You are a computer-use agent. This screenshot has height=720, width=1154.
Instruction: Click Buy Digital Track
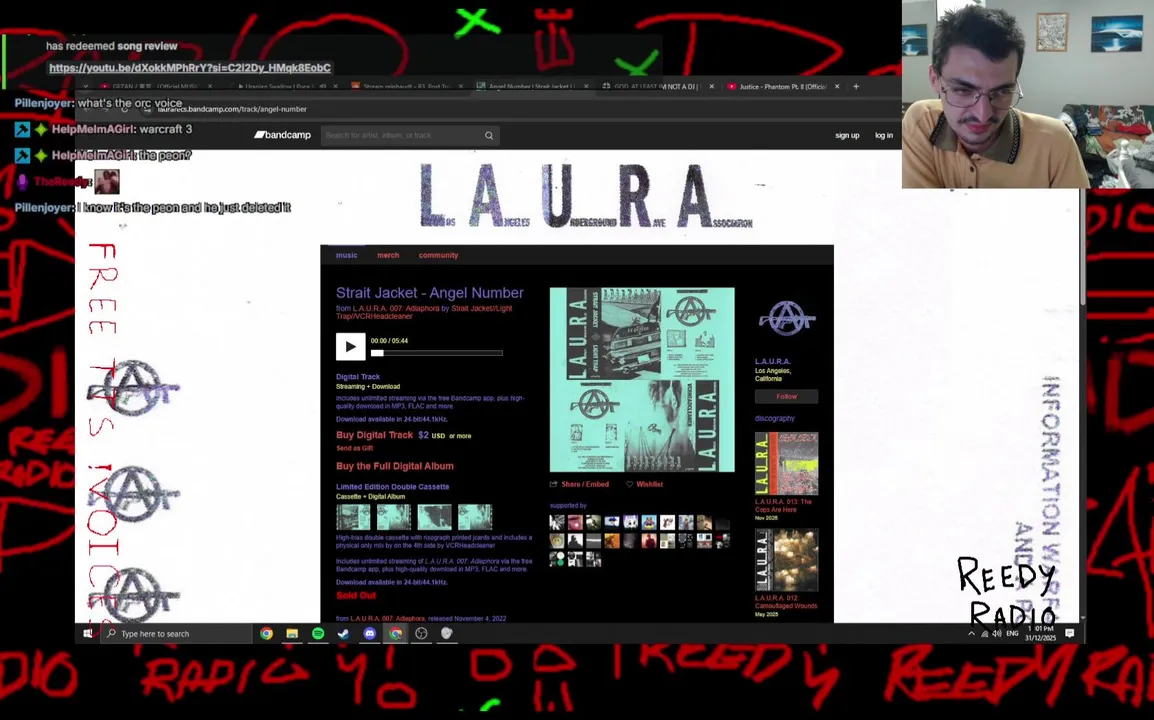tap(375, 435)
